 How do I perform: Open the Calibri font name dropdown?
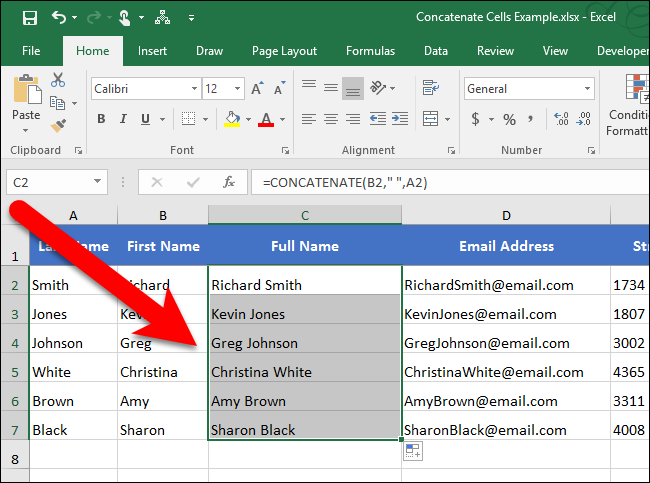click(x=145, y=89)
